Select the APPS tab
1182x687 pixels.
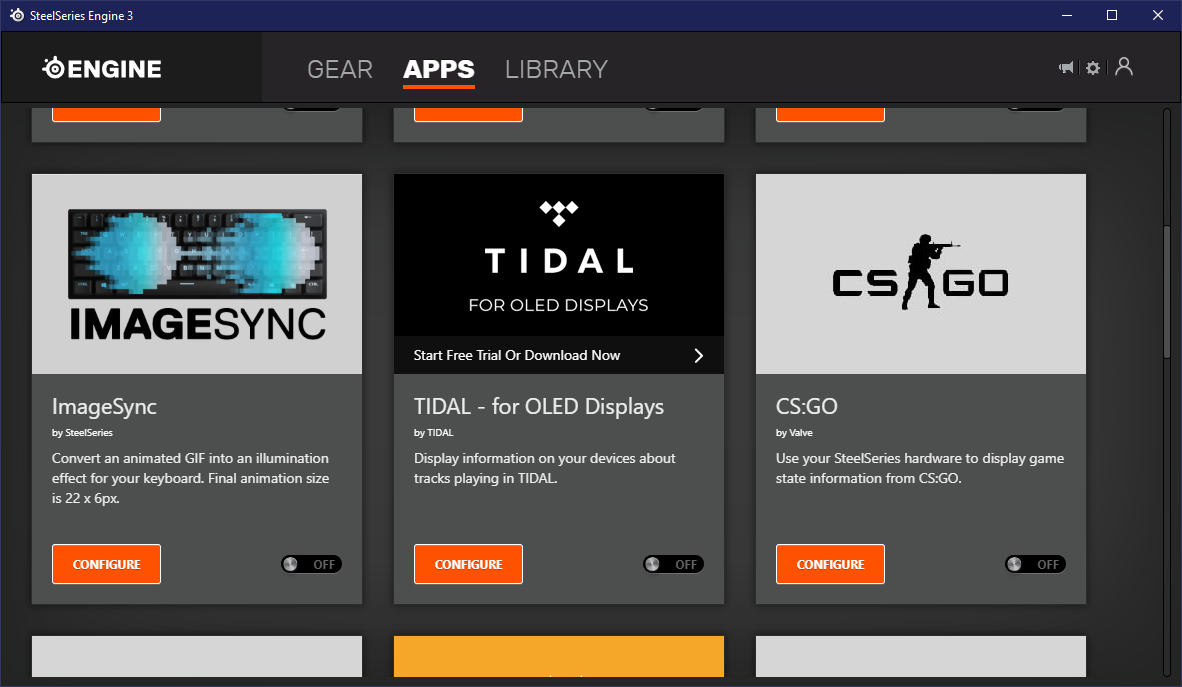(439, 69)
